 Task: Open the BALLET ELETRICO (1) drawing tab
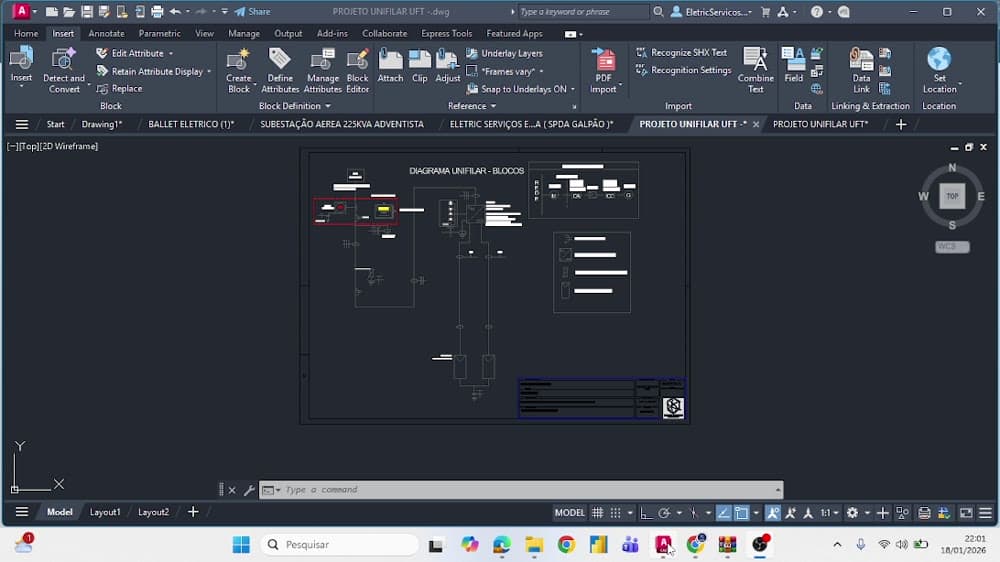point(191,124)
